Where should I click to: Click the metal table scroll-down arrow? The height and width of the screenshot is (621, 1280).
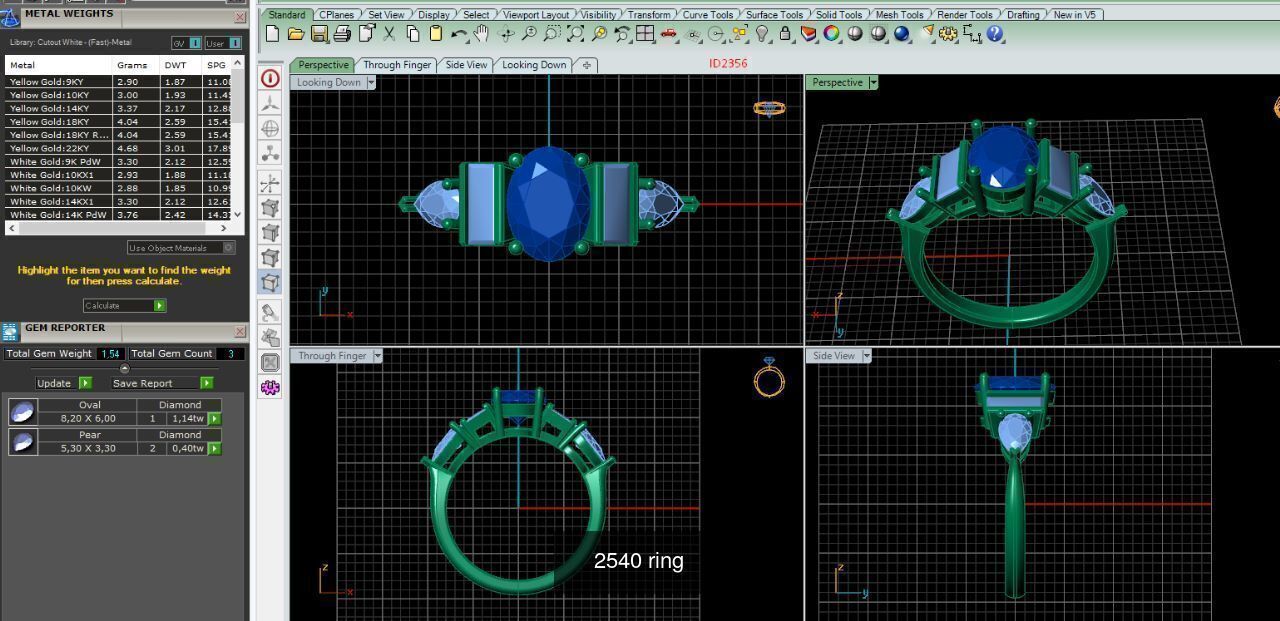[238, 215]
